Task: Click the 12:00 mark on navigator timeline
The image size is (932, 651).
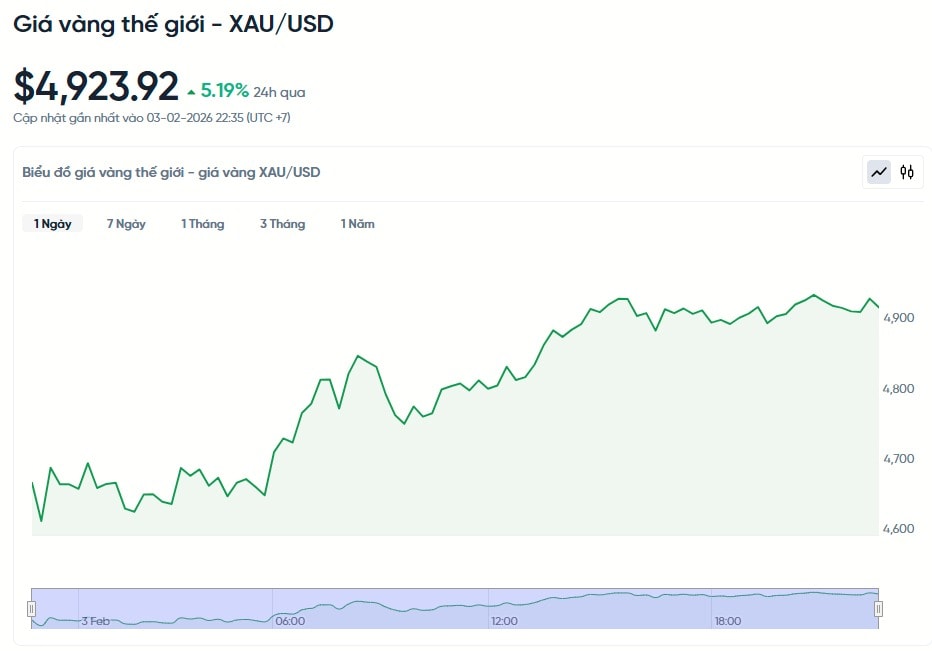Action: point(504,621)
